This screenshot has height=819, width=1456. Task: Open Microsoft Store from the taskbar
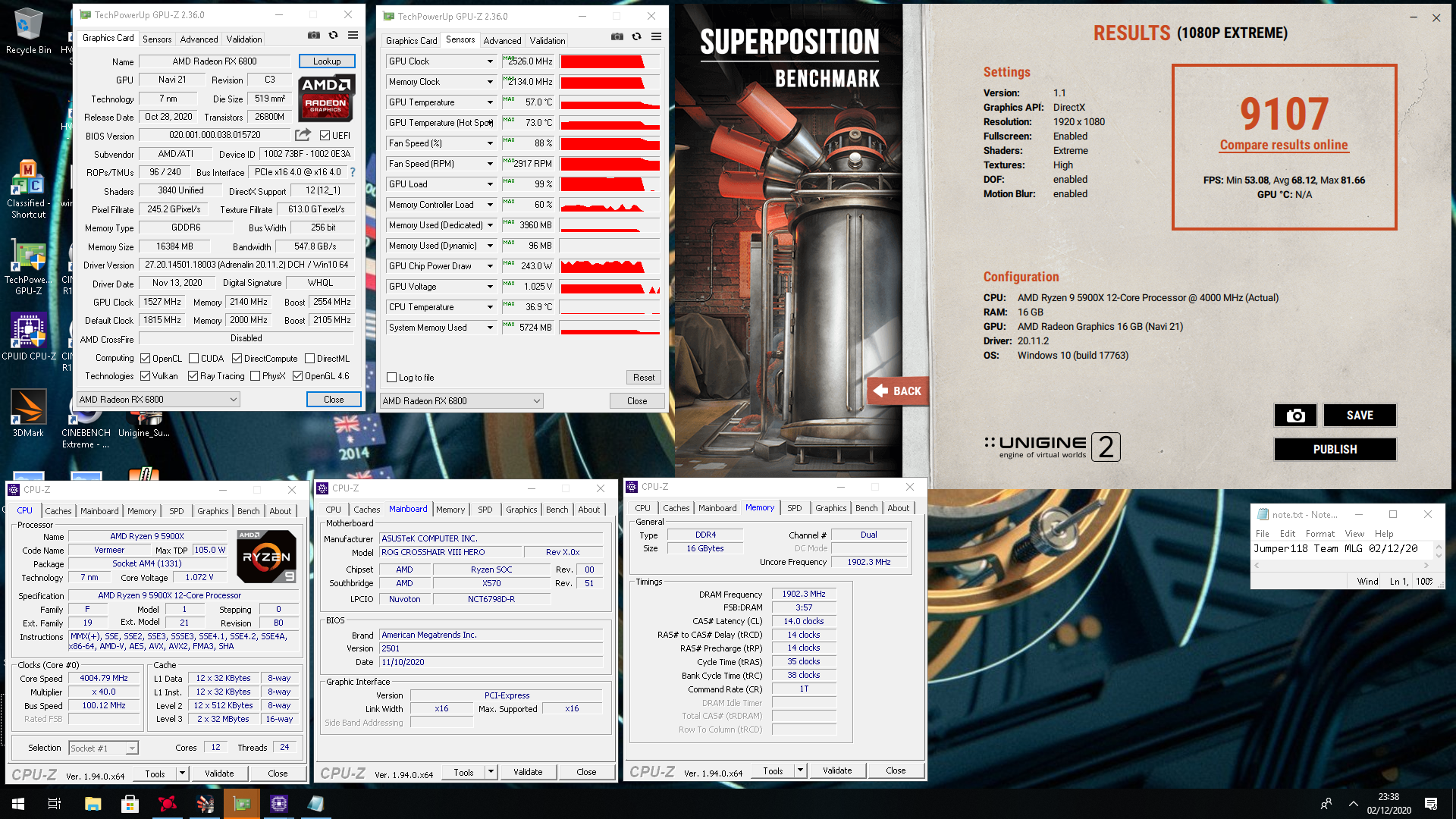point(130,804)
